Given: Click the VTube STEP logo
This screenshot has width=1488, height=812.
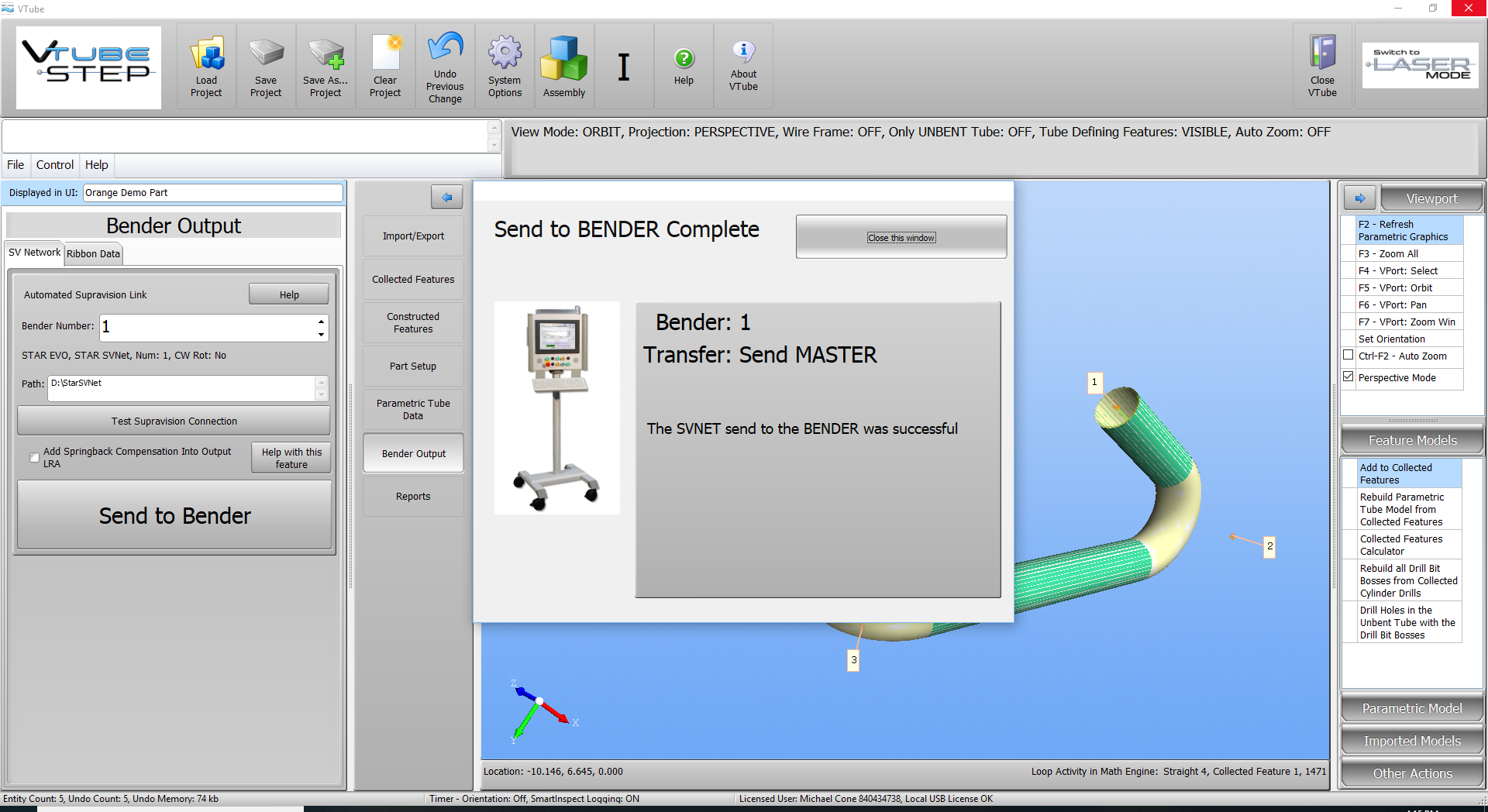Looking at the screenshot, I should coord(89,67).
